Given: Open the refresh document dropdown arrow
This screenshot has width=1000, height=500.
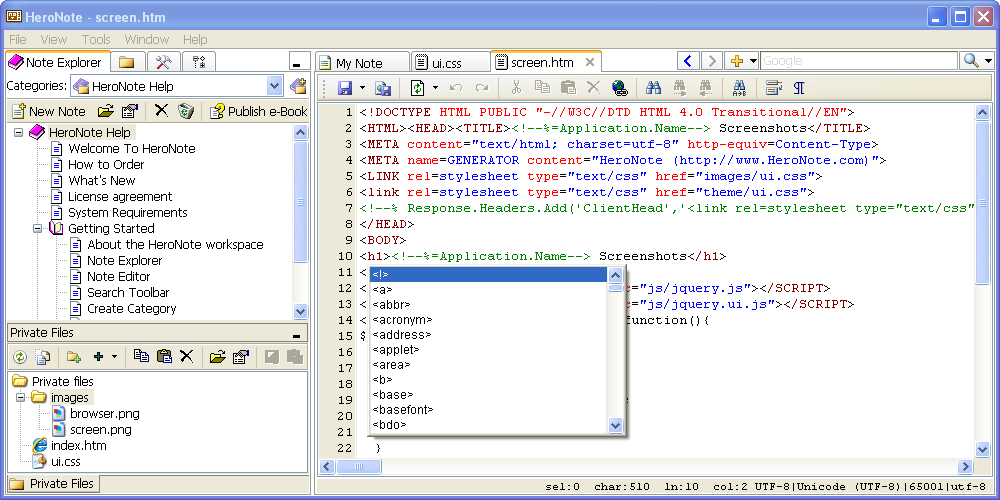Looking at the screenshot, I should point(435,87).
